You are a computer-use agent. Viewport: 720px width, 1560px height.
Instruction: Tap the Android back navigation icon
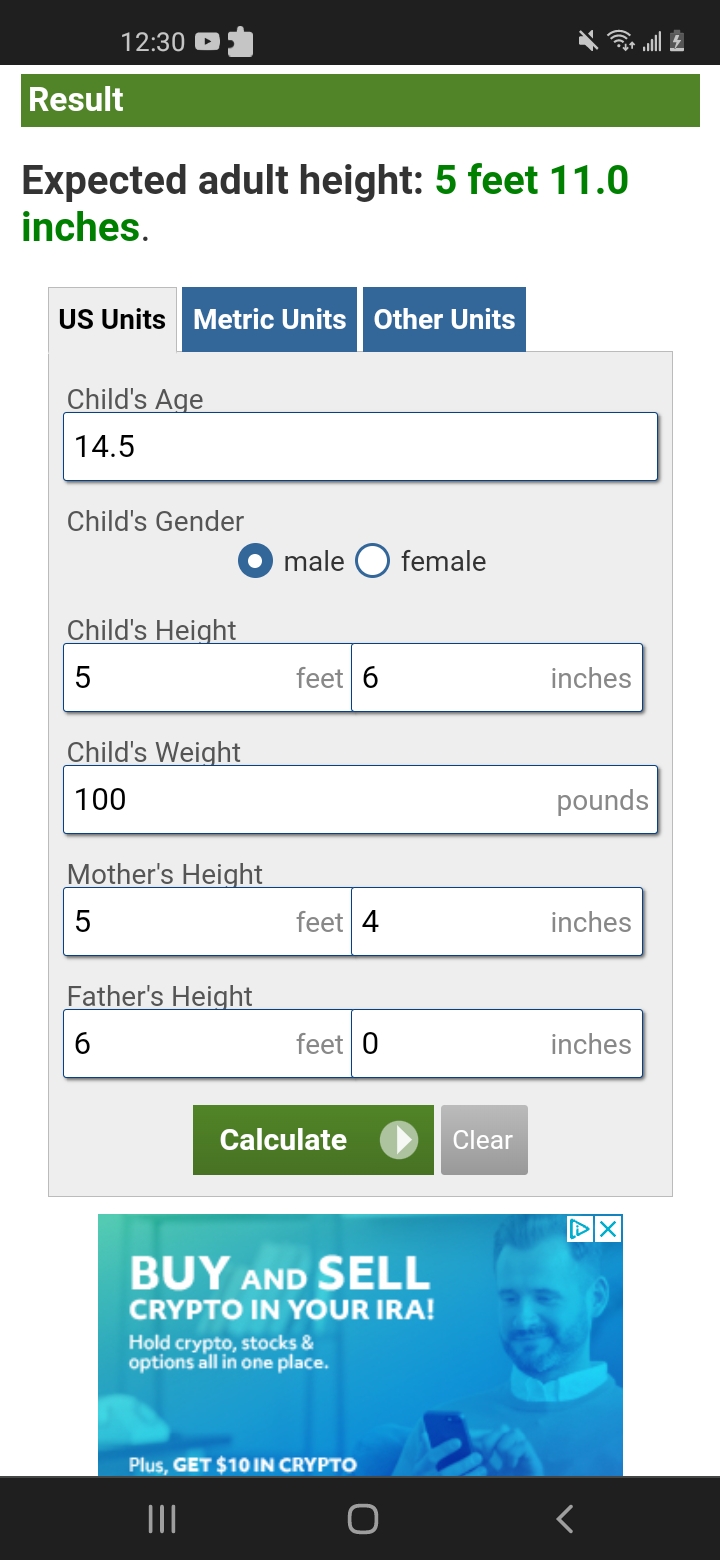tap(565, 1520)
